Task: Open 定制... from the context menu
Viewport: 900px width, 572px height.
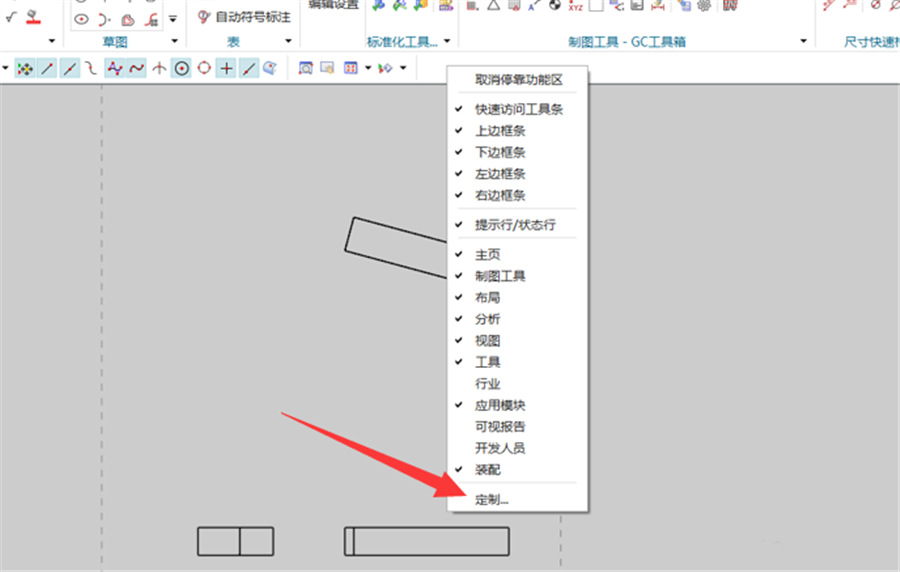Action: pos(517,500)
